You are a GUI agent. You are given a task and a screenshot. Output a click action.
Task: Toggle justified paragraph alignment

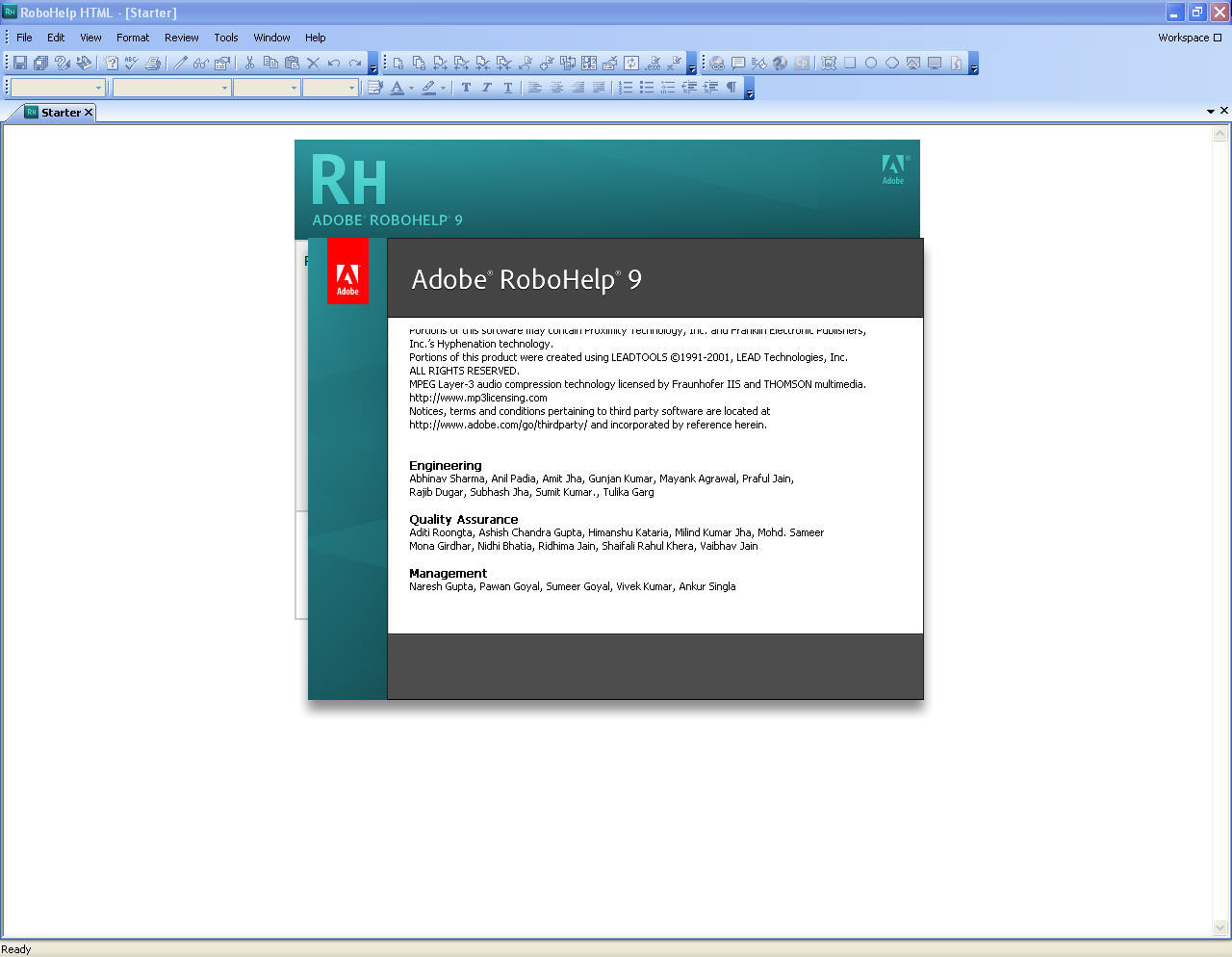point(599,88)
